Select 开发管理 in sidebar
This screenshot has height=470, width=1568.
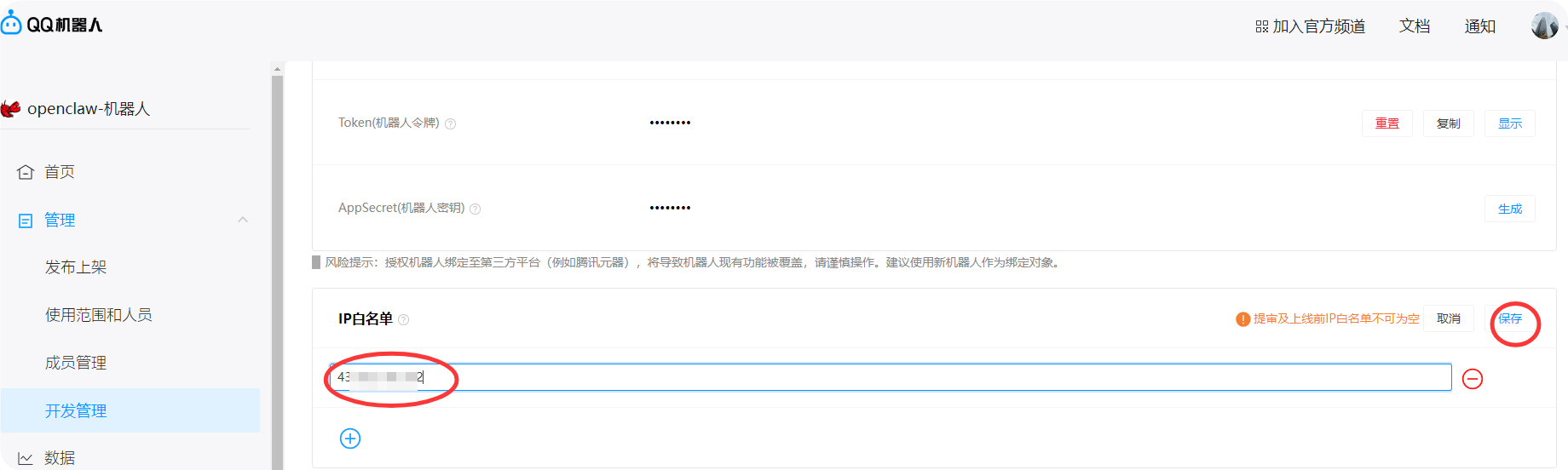pyautogui.click(x=130, y=410)
